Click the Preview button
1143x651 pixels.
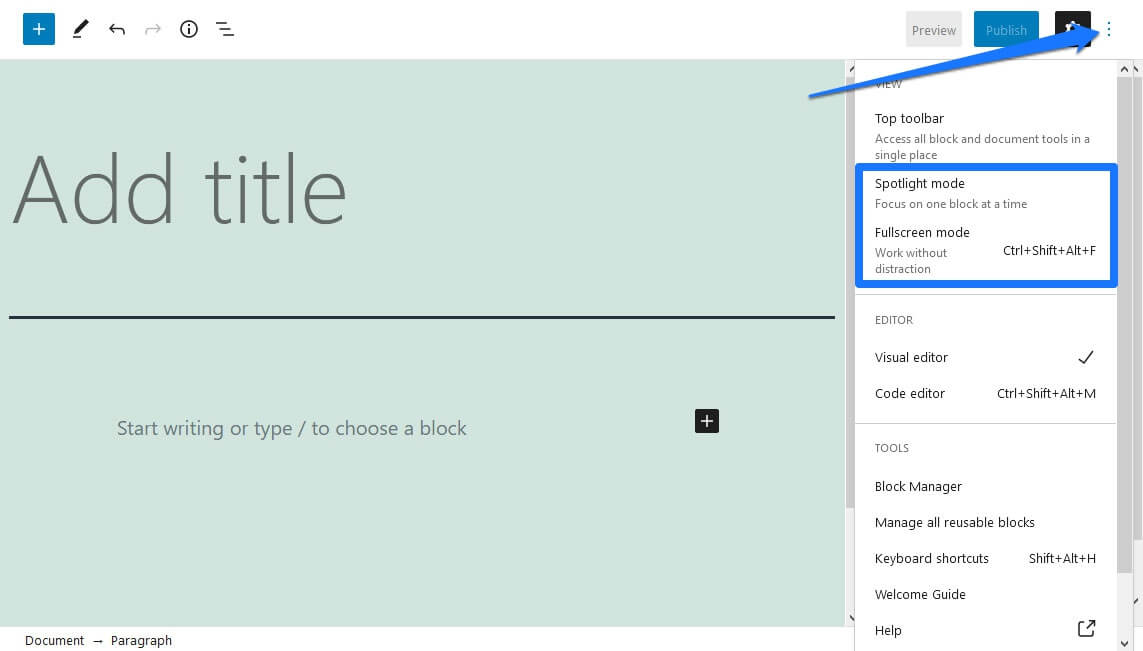[933, 30]
